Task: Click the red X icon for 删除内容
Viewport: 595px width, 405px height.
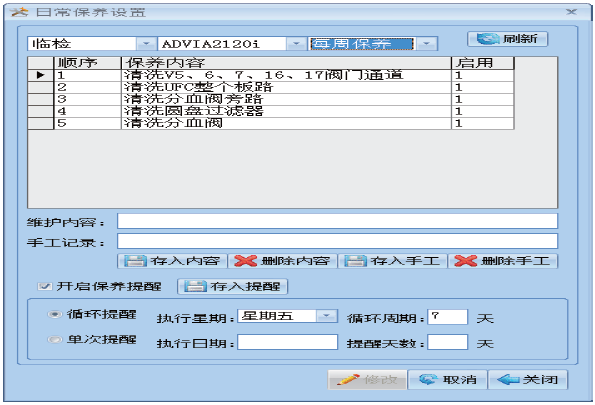Action: [x=246, y=261]
